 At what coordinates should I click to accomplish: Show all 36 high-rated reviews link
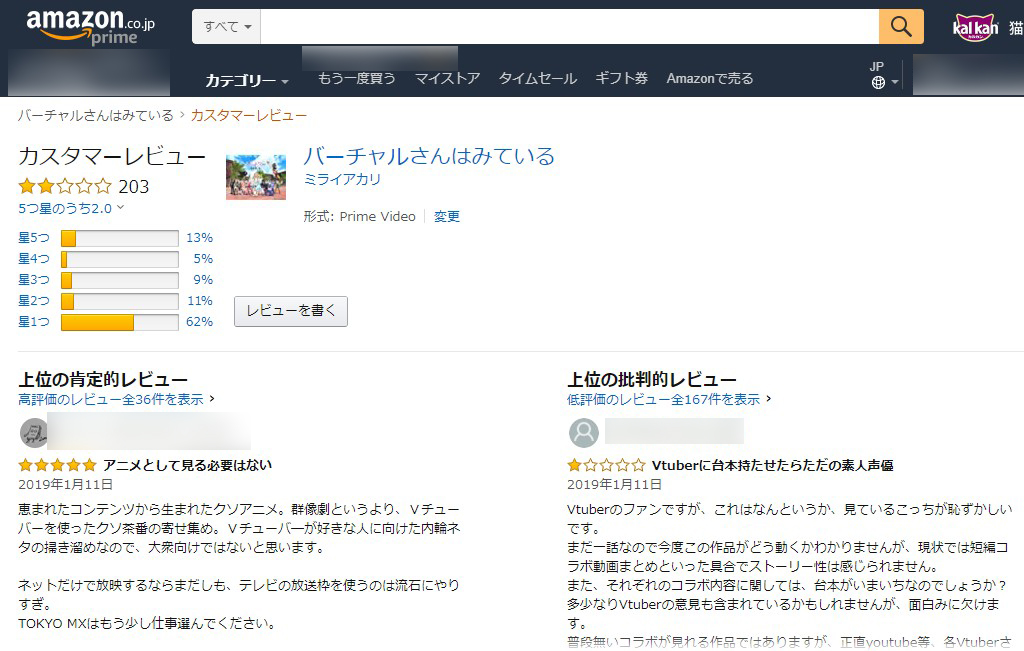pyautogui.click(x=111, y=399)
